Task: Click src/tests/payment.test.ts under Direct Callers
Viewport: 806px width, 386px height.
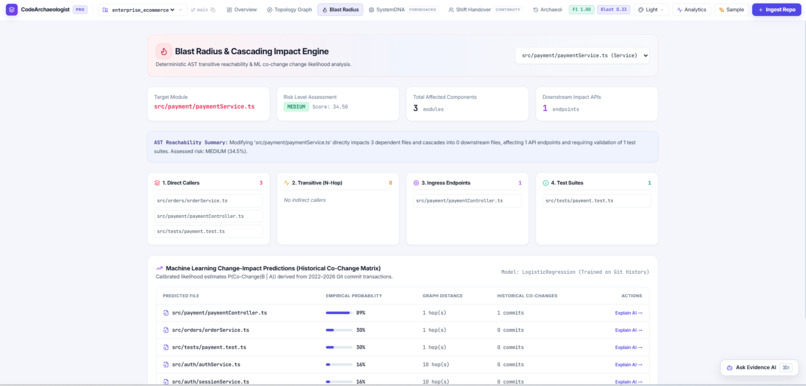Action: pyautogui.click(x=208, y=231)
